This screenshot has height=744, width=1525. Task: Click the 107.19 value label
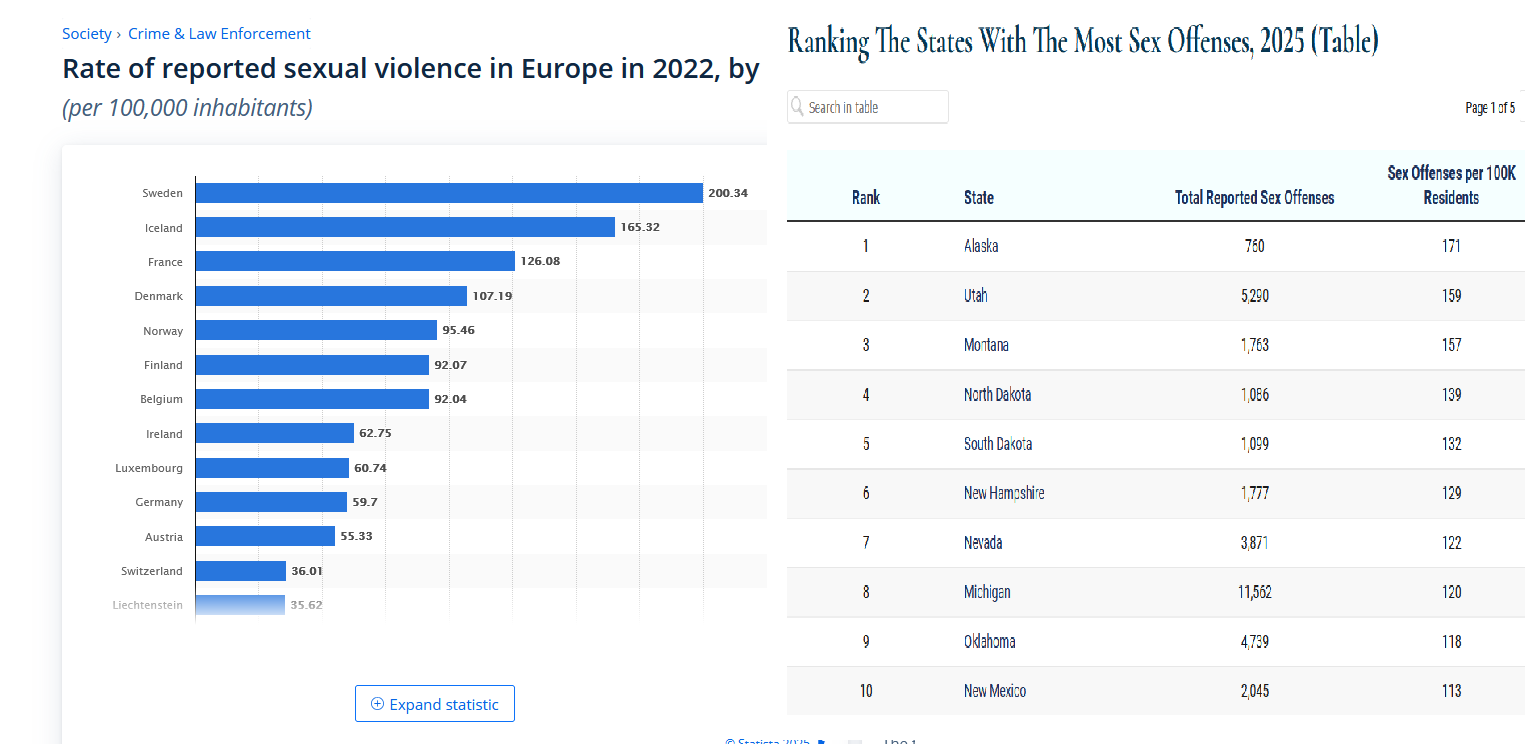click(x=492, y=296)
